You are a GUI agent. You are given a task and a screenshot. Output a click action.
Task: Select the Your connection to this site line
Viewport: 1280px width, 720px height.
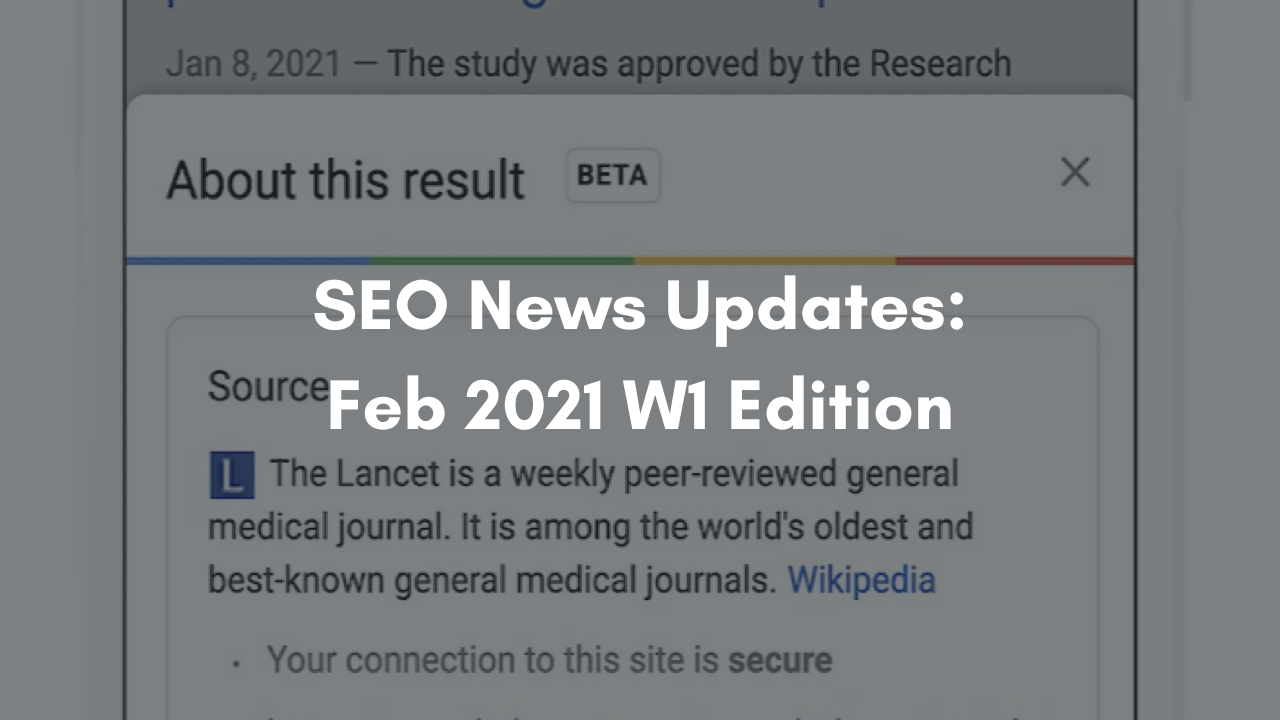[549, 660]
